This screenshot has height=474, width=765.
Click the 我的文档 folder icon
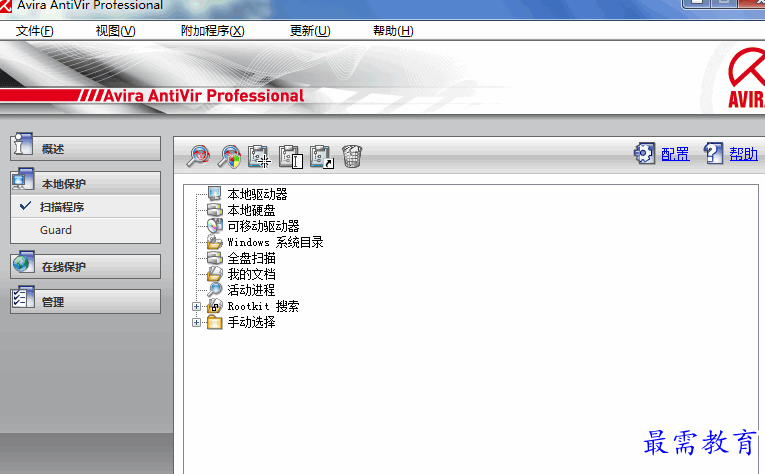click(215, 274)
